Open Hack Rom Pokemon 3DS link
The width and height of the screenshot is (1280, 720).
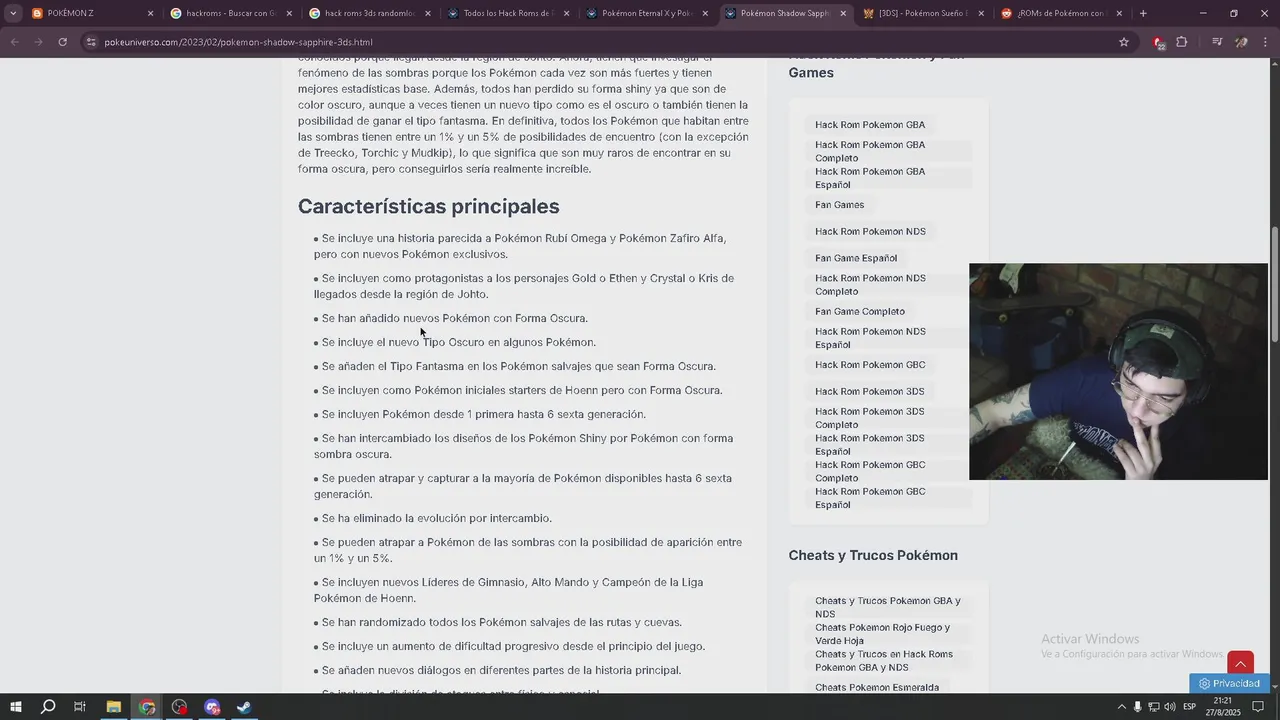tap(870, 391)
